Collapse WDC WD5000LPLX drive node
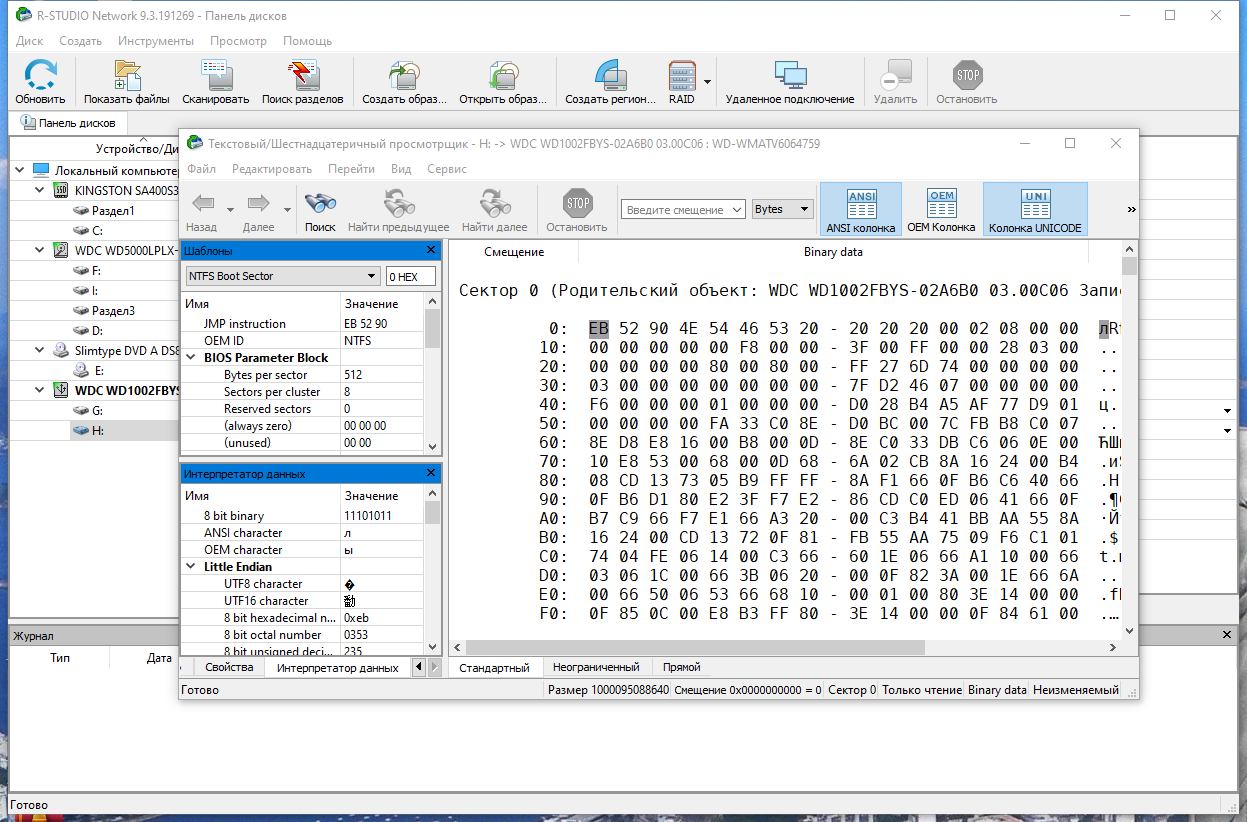1247x822 pixels. [39, 250]
